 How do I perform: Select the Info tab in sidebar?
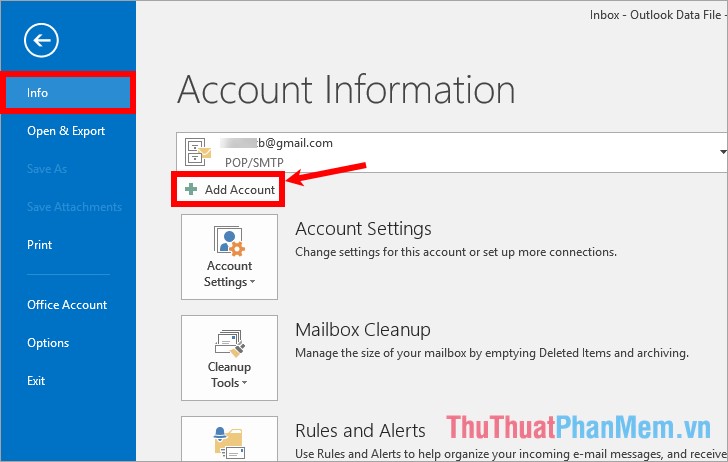pyautogui.click(x=68, y=92)
